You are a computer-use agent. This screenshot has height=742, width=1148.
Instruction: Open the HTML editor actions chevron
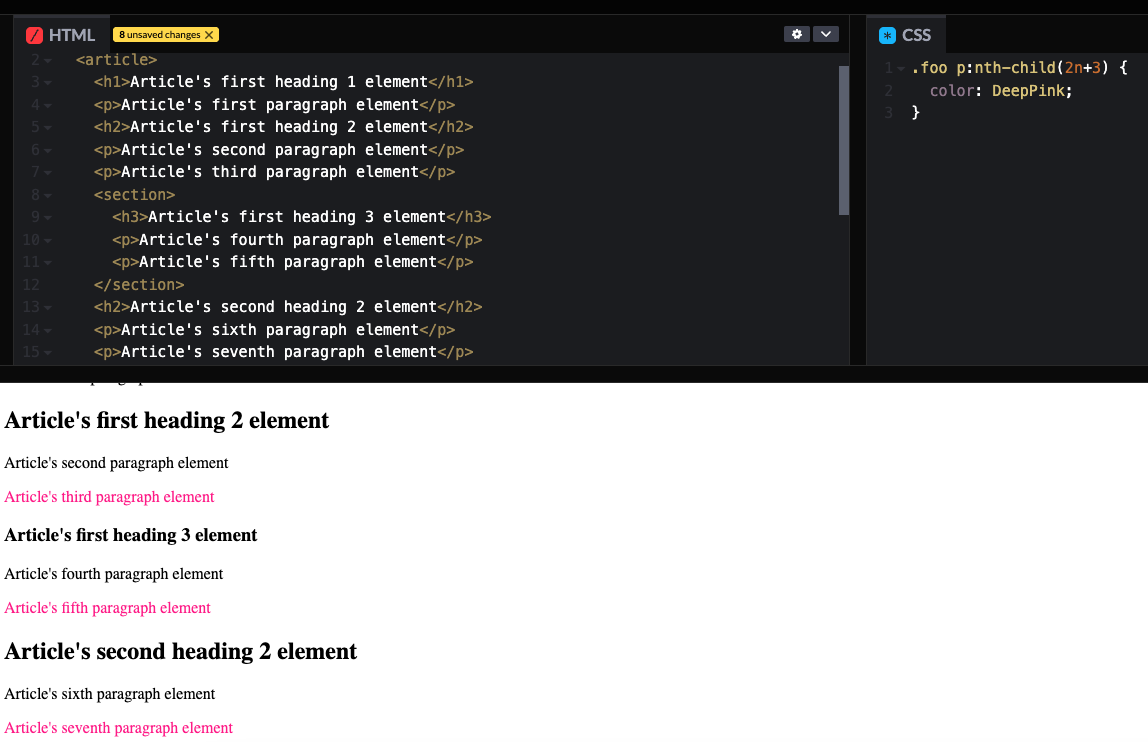point(826,33)
